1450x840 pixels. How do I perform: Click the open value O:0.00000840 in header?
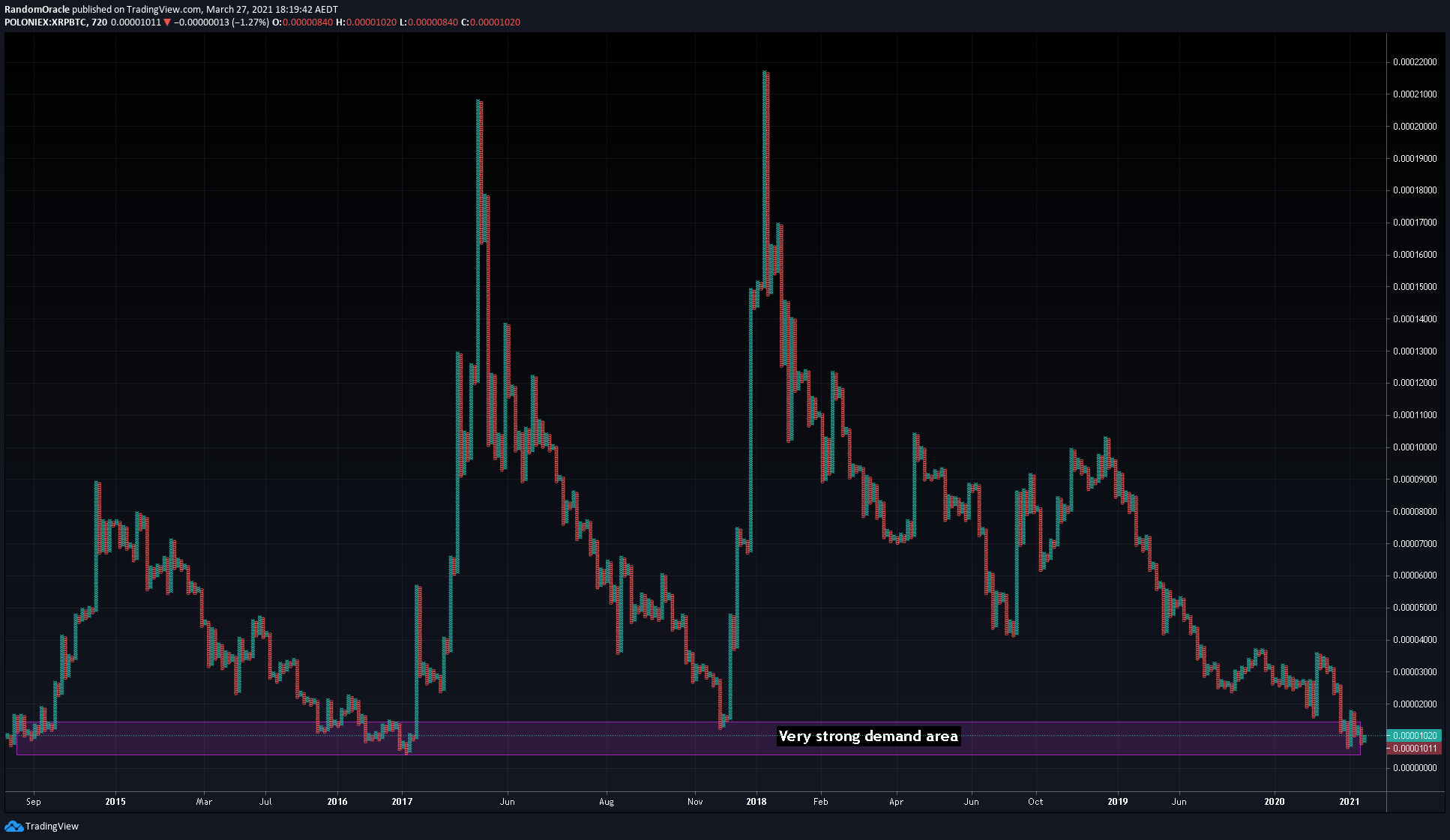302,22
